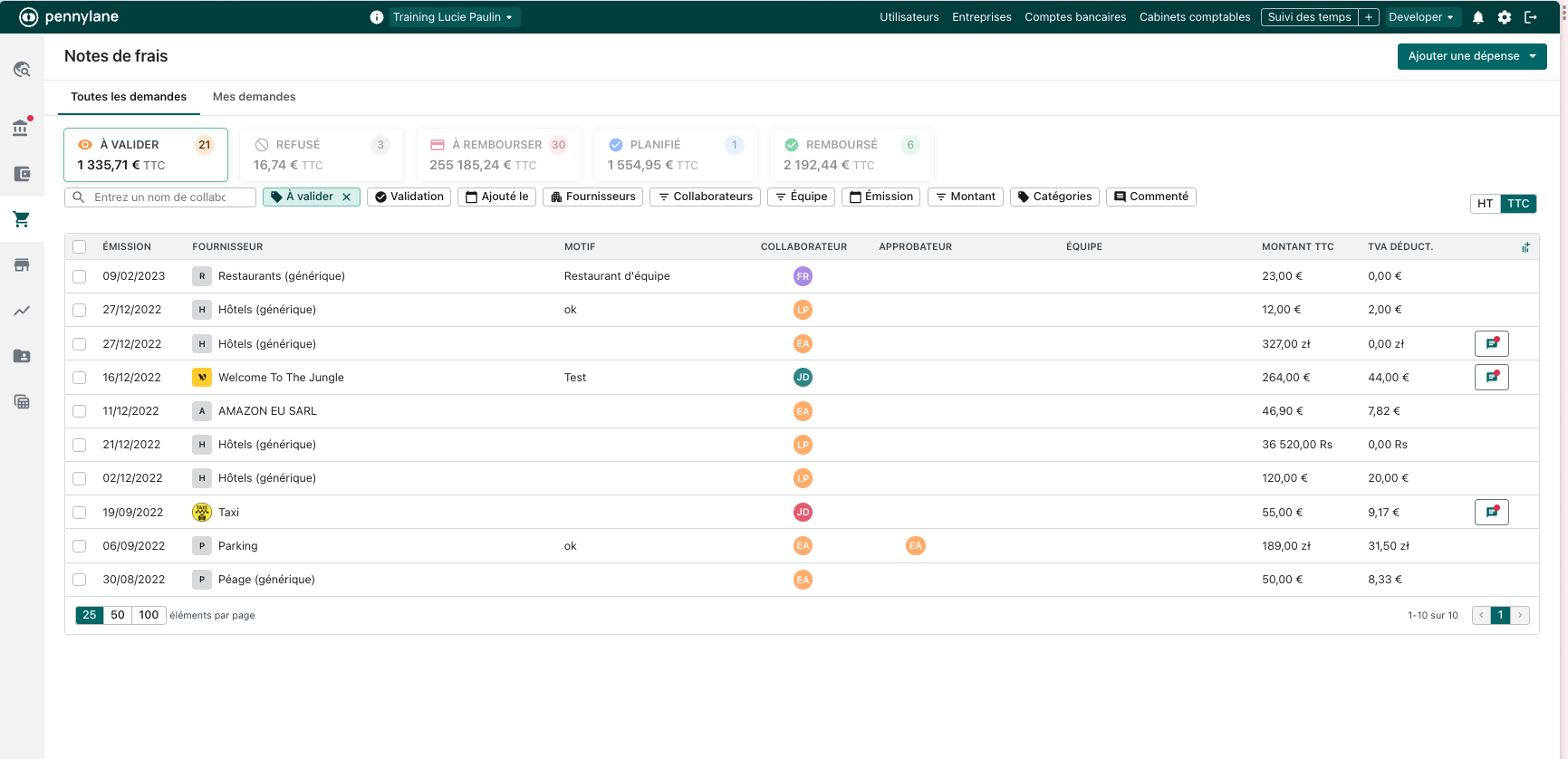Image resolution: width=1568 pixels, height=759 pixels.
Task: Open the Entreprises link
Action: [982, 17]
